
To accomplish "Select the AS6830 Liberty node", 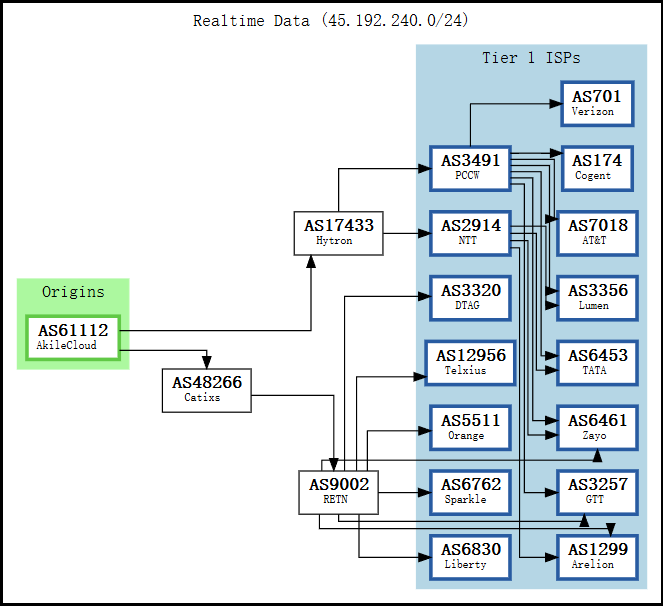I will pyautogui.click(x=470, y=557).
